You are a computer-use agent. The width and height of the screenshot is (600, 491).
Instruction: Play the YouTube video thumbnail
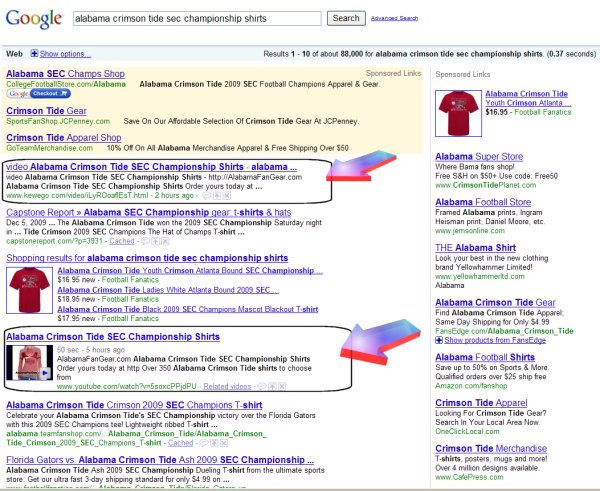point(29,363)
